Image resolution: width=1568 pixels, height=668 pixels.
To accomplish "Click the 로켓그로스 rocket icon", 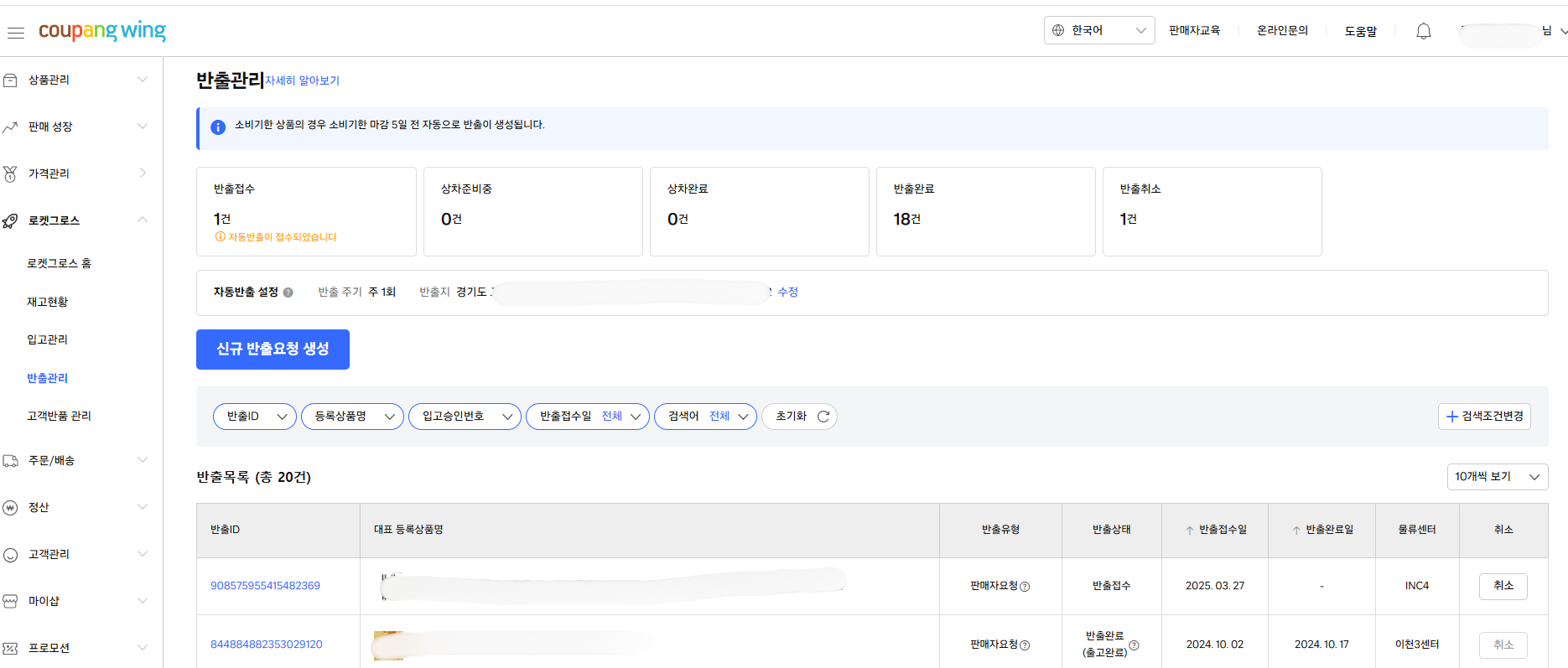I will point(10,220).
